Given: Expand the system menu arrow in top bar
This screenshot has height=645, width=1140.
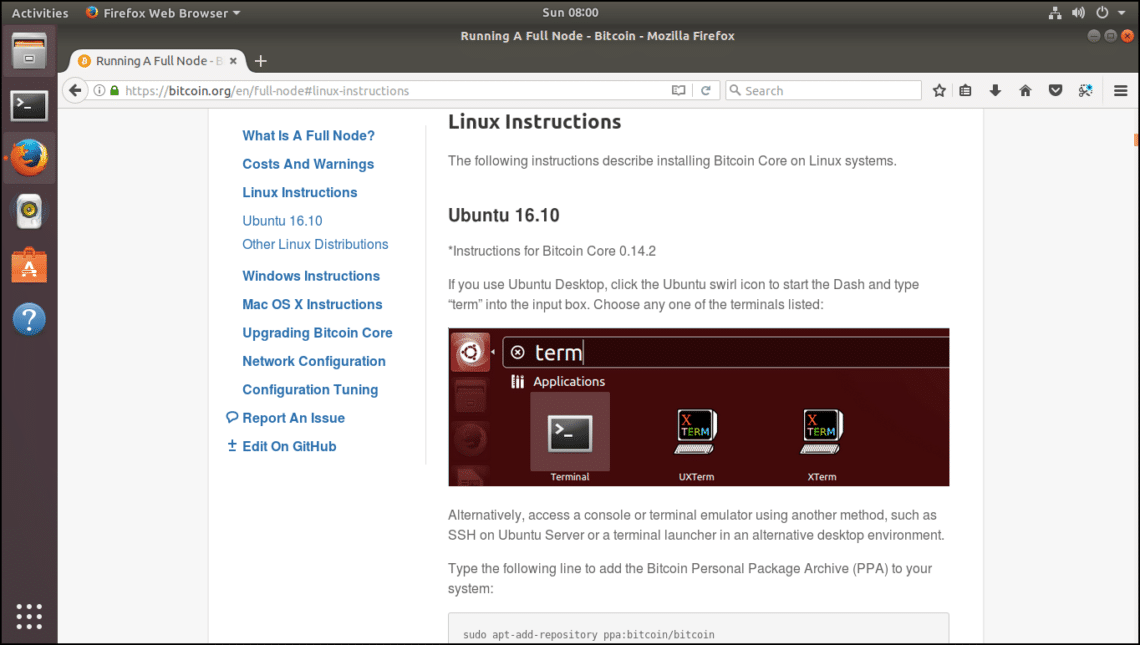Looking at the screenshot, I should pos(1122,13).
